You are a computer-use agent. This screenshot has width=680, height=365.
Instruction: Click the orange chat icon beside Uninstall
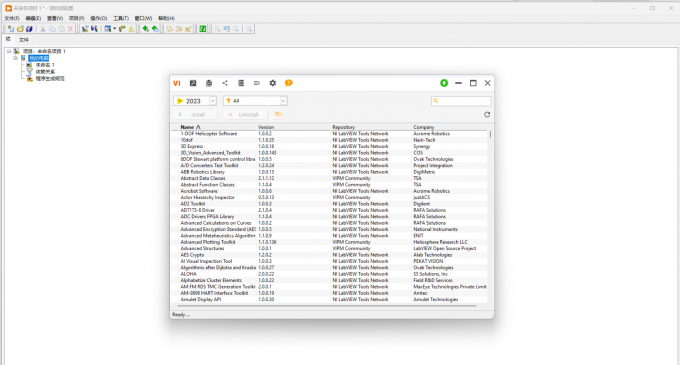278,114
